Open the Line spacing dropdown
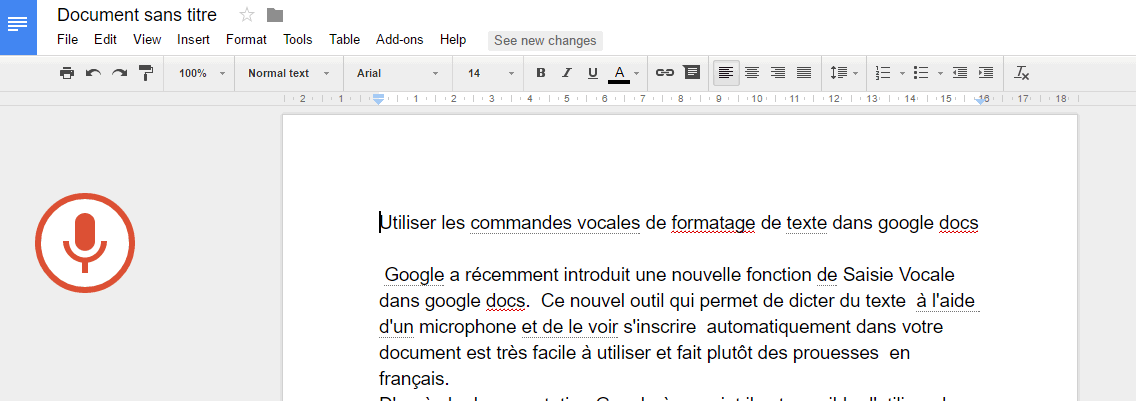This screenshot has height=401, width=1136. point(843,73)
